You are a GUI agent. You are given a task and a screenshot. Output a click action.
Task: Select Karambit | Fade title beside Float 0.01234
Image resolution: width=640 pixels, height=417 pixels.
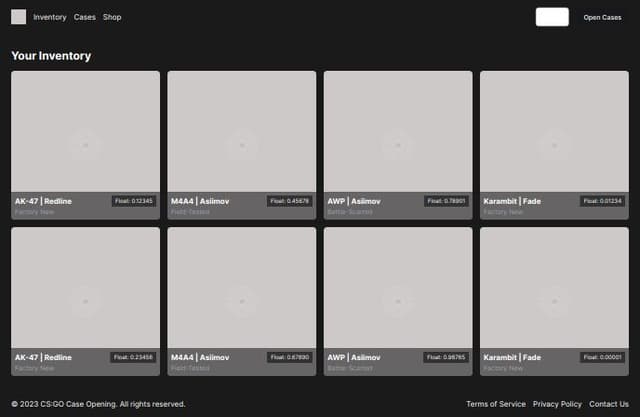pyautogui.click(x=512, y=201)
